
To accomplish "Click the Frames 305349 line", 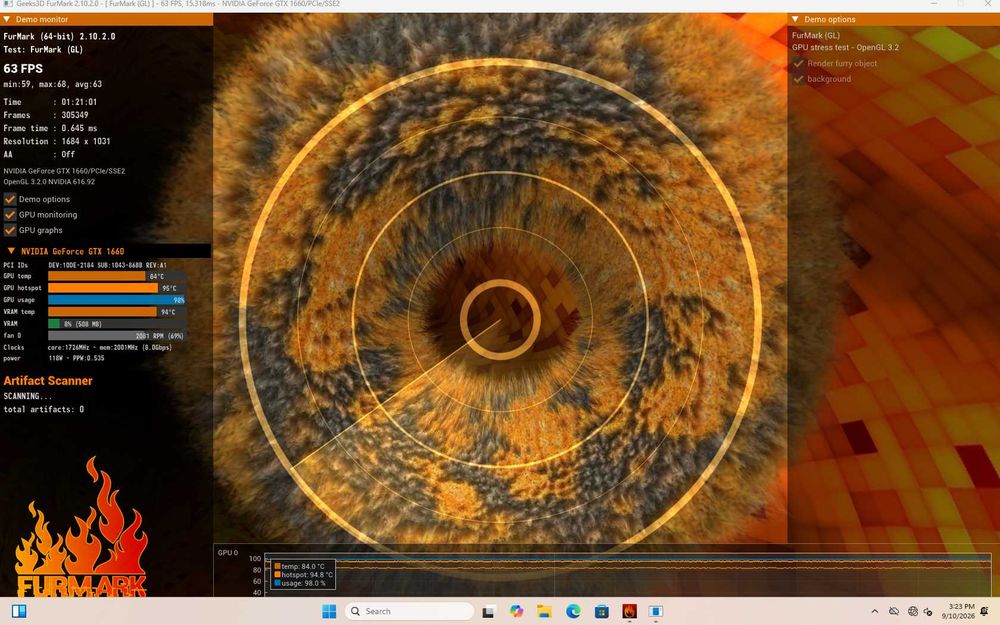I will (46, 115).
